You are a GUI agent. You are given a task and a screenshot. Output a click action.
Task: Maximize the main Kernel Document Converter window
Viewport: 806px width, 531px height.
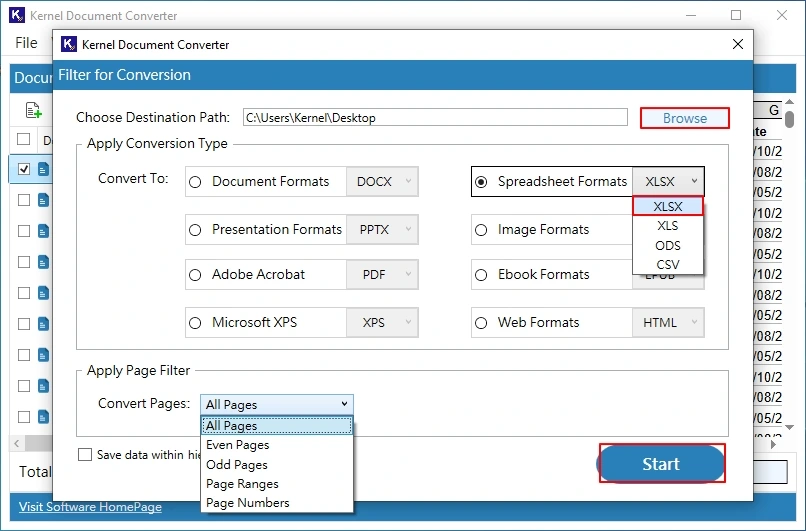click(736, 15)
